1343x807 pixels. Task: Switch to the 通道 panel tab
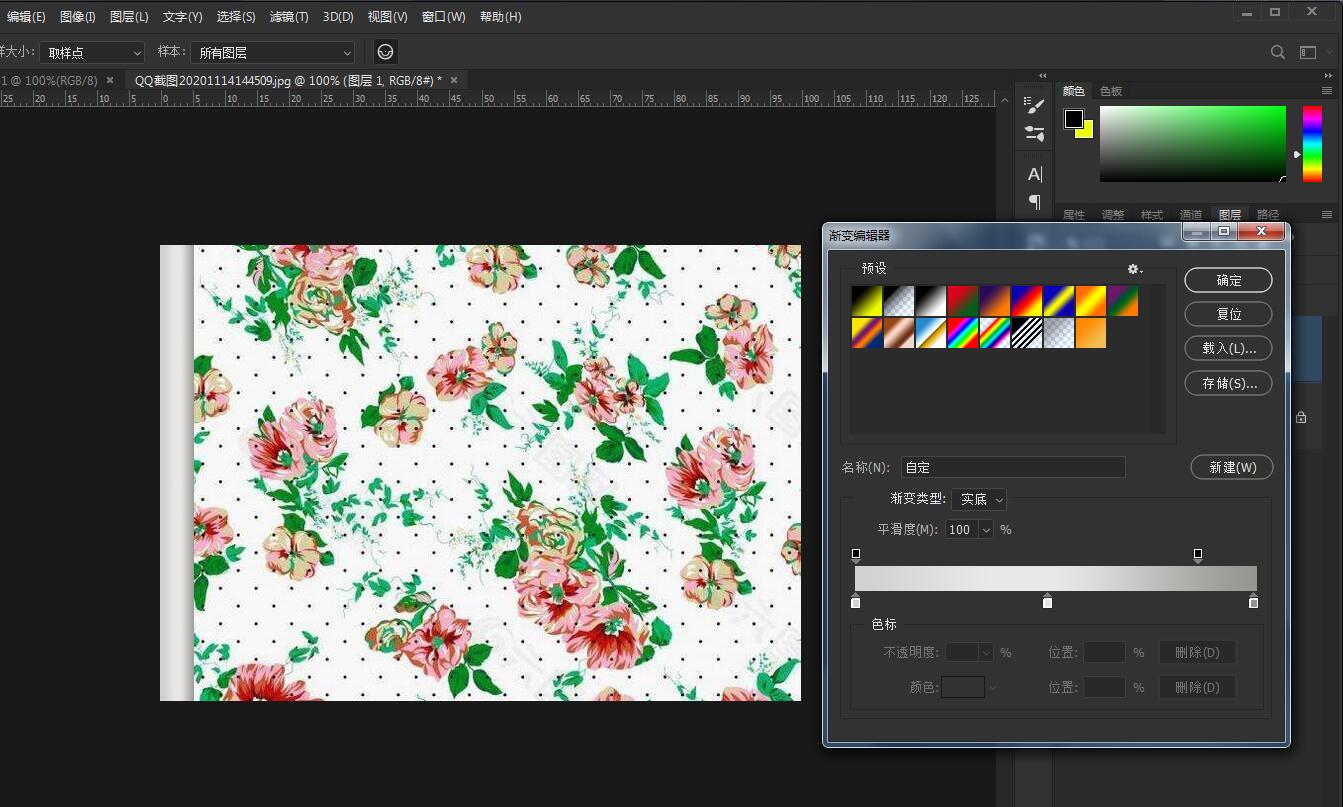(x=1190, y=215)
